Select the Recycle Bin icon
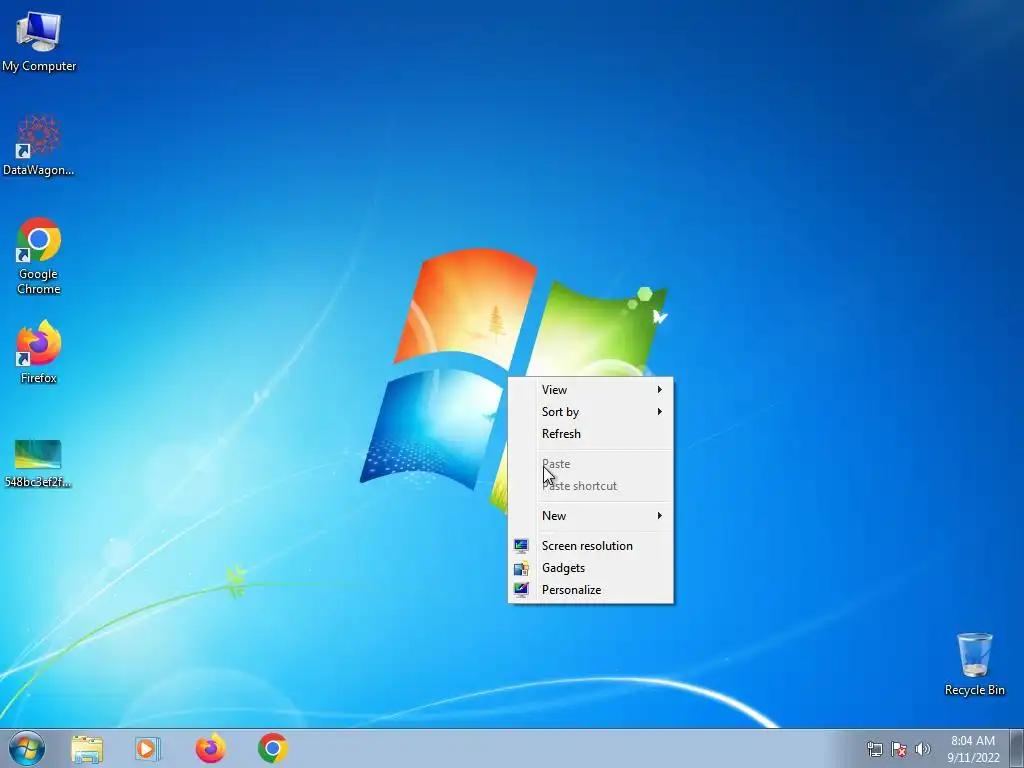1024x768 pixels. coord(974,664)
